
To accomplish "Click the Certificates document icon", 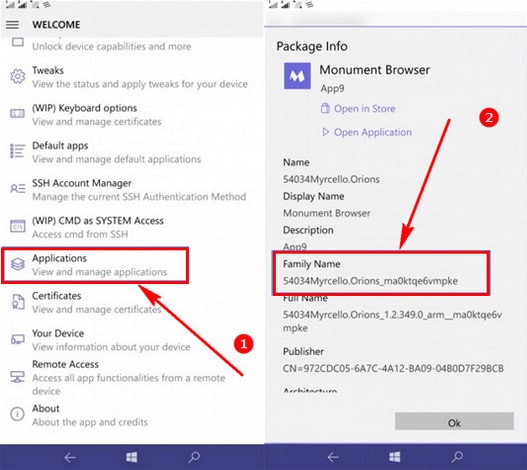I will 18,302.
